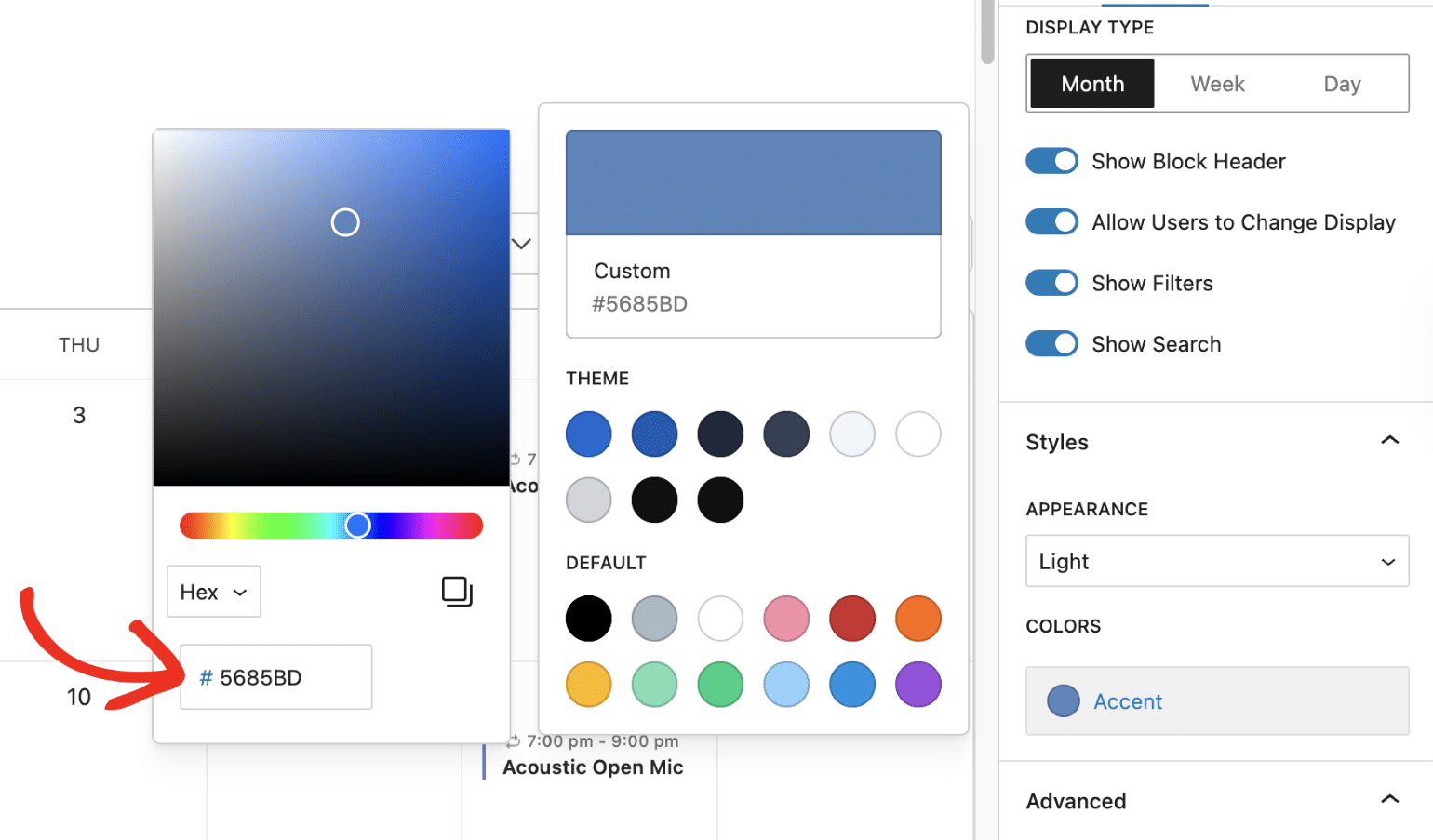Select the pale blue-white theme swatch
This screenshot has width=1433, height=840.
pyautogui.click(x=852, y=434)
